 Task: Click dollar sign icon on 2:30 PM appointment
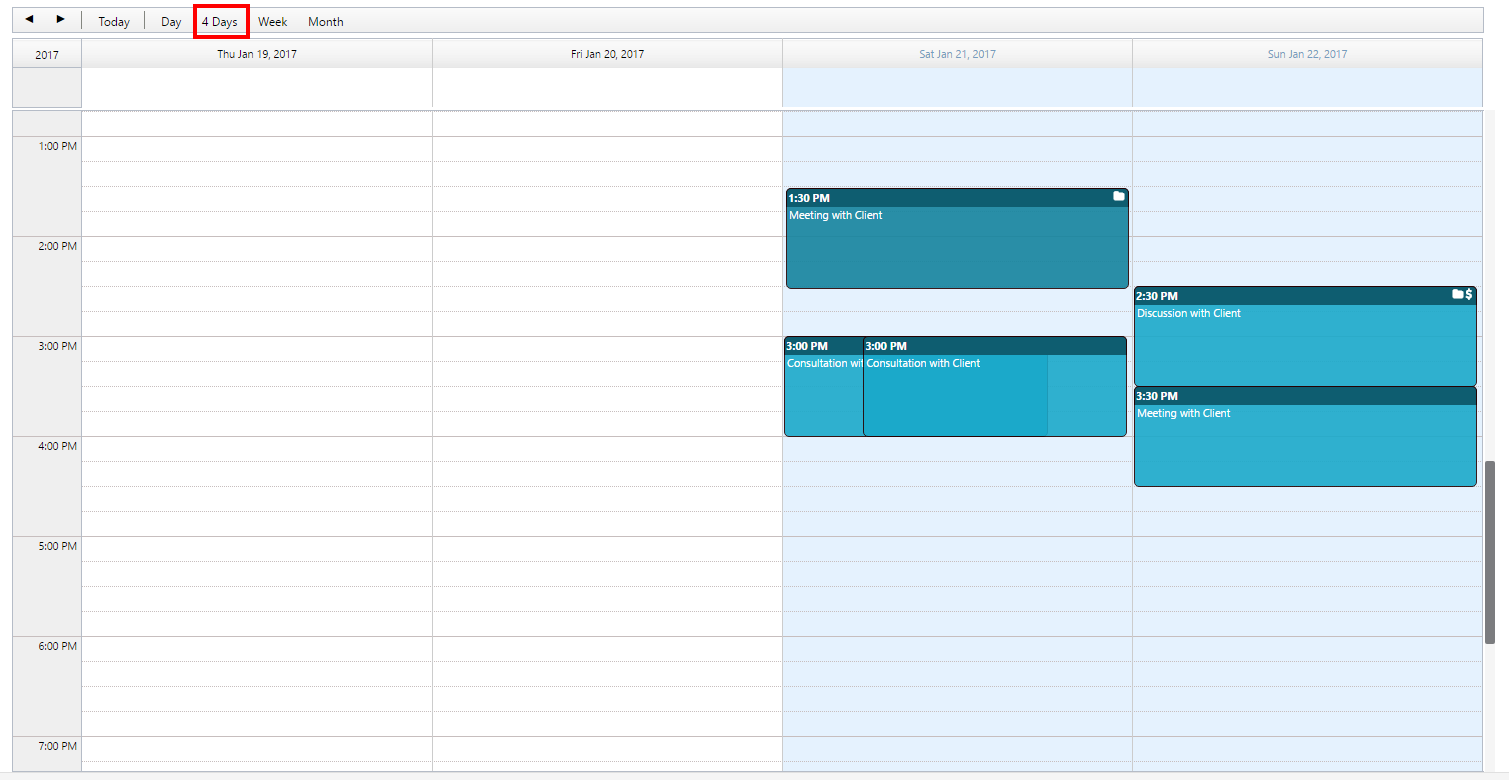click(x=1469, y=295)
